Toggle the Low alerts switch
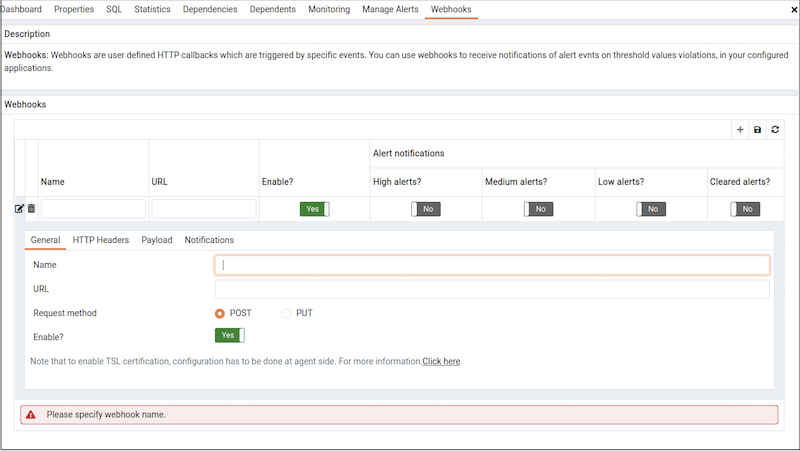Viewport: 800px width, 451px height. point(651,209)
